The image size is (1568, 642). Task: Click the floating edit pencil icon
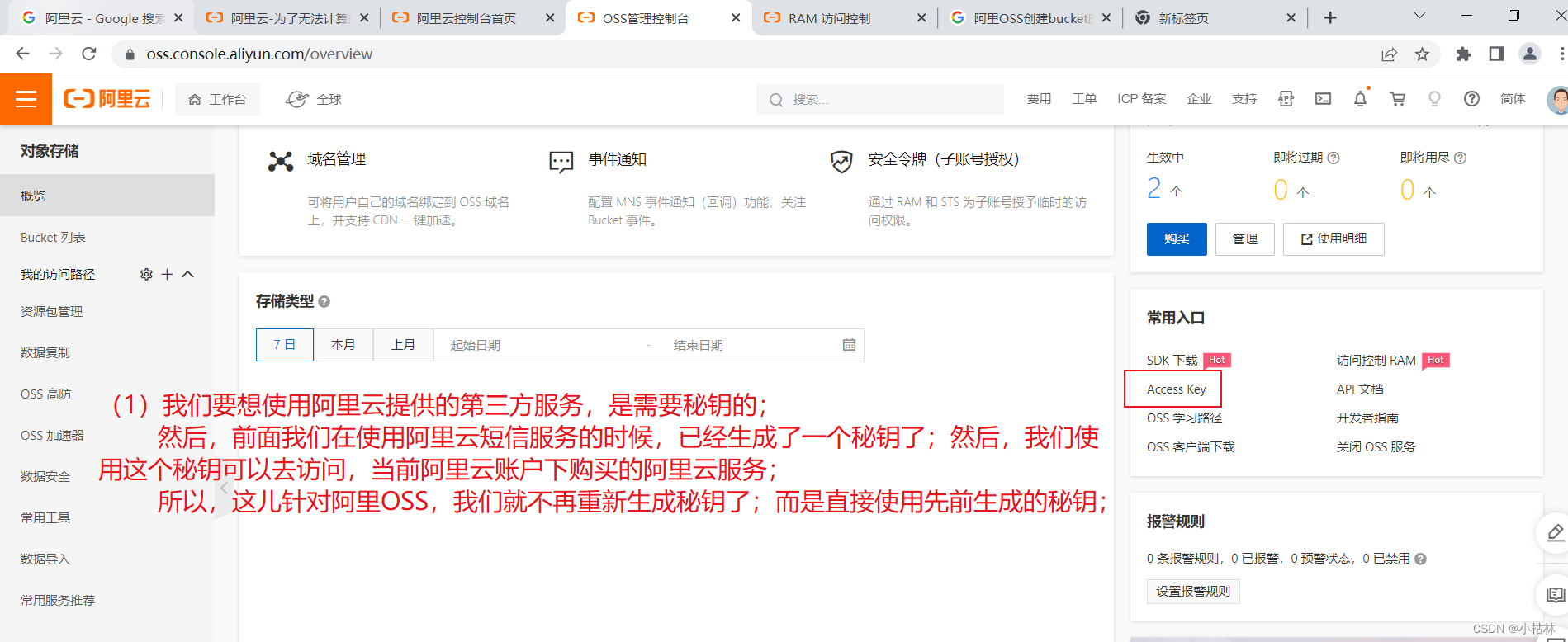click(x=1555, y=532)
